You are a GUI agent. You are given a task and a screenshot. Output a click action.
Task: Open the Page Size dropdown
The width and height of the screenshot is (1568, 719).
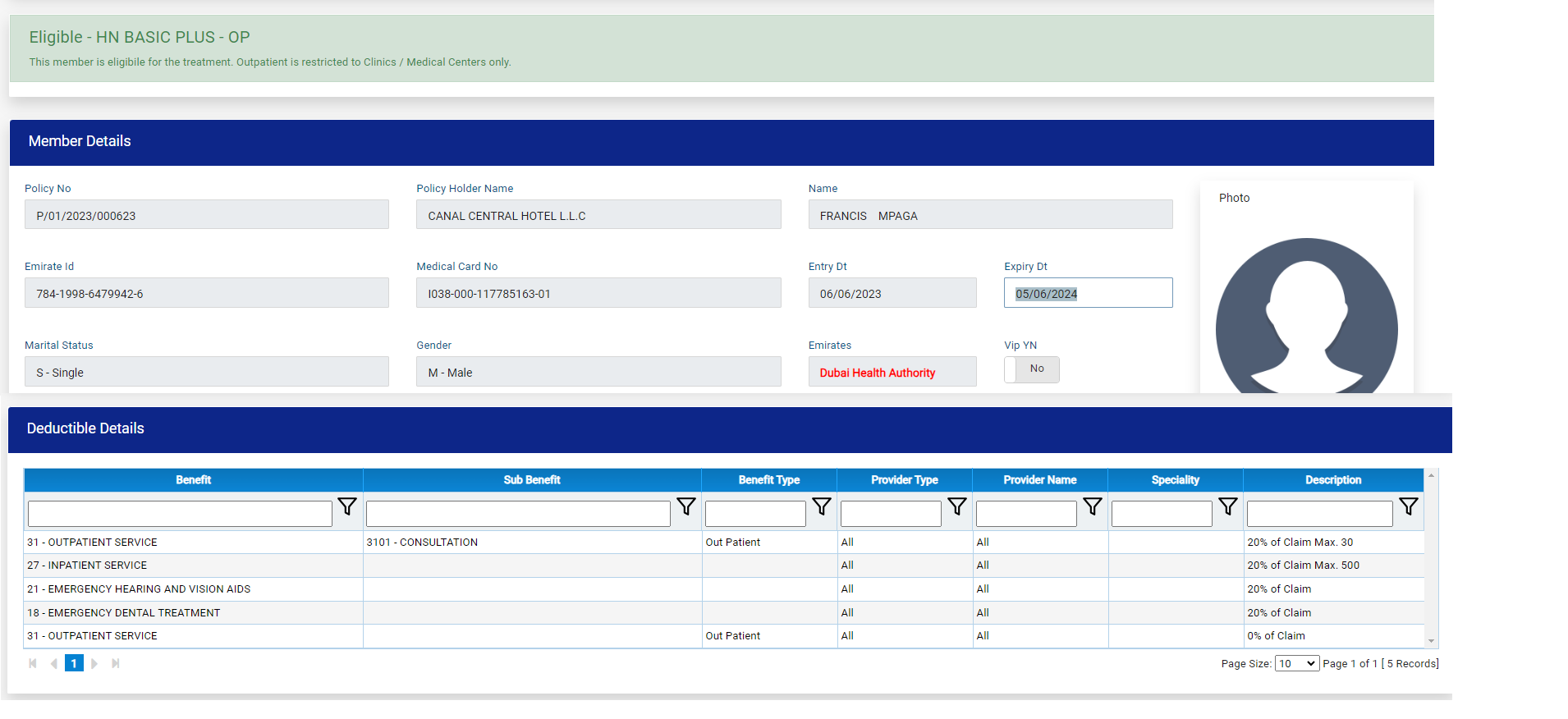[x=1296, y=663]
